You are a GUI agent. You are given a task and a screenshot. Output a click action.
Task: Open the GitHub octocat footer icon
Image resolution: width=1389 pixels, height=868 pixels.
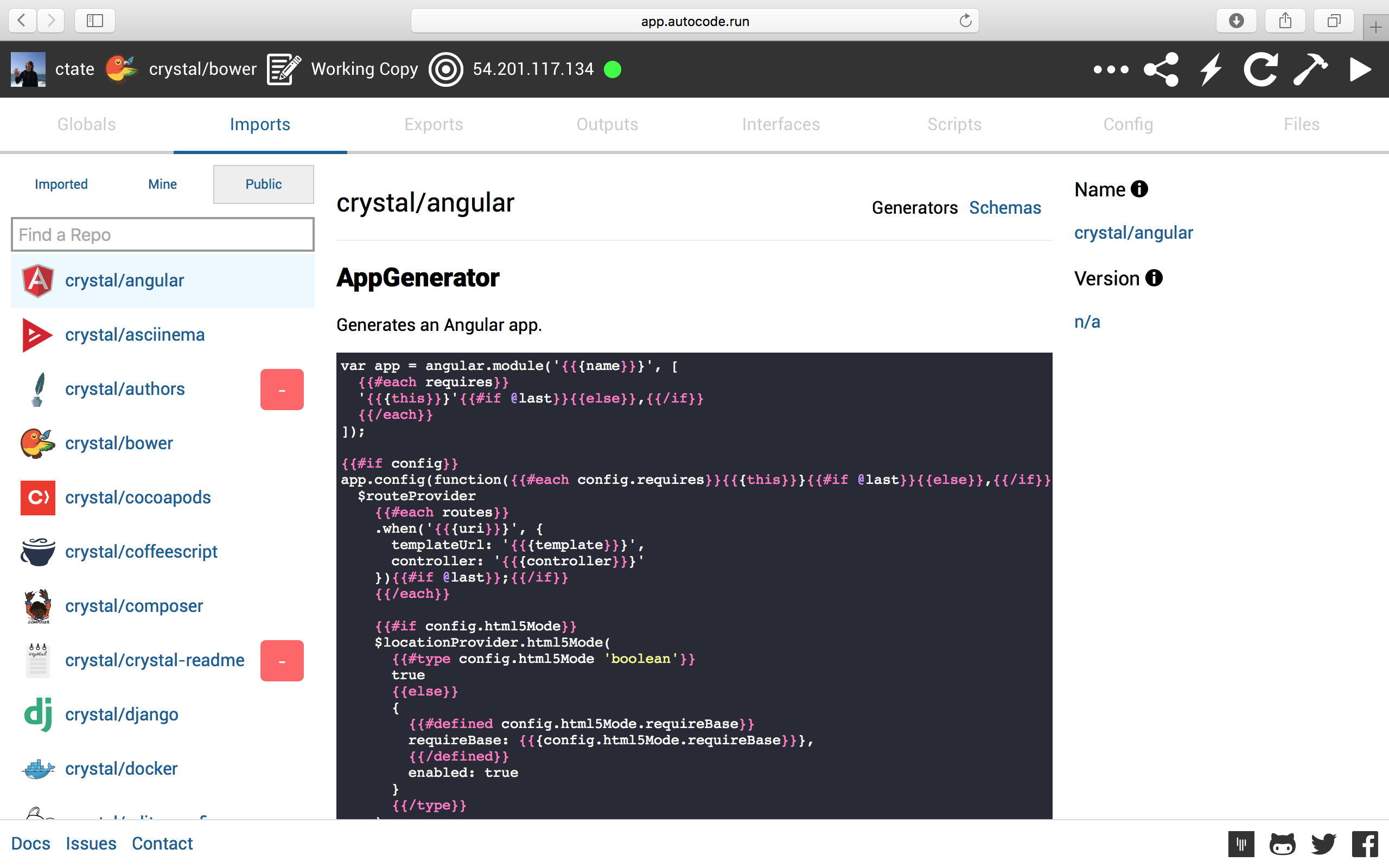pyautogui.click(x=1282, y=844)
